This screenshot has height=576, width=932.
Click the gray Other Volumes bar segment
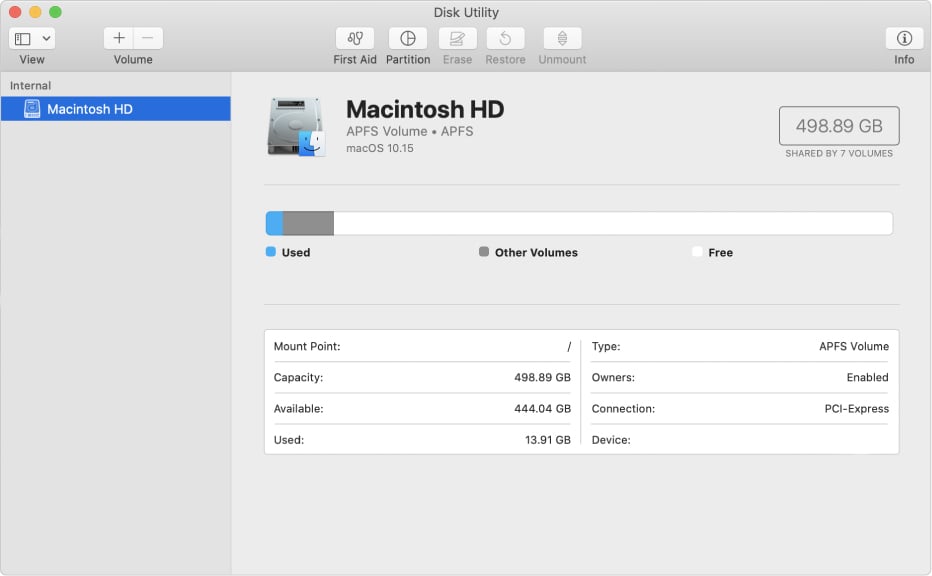[x=308, y=224]
